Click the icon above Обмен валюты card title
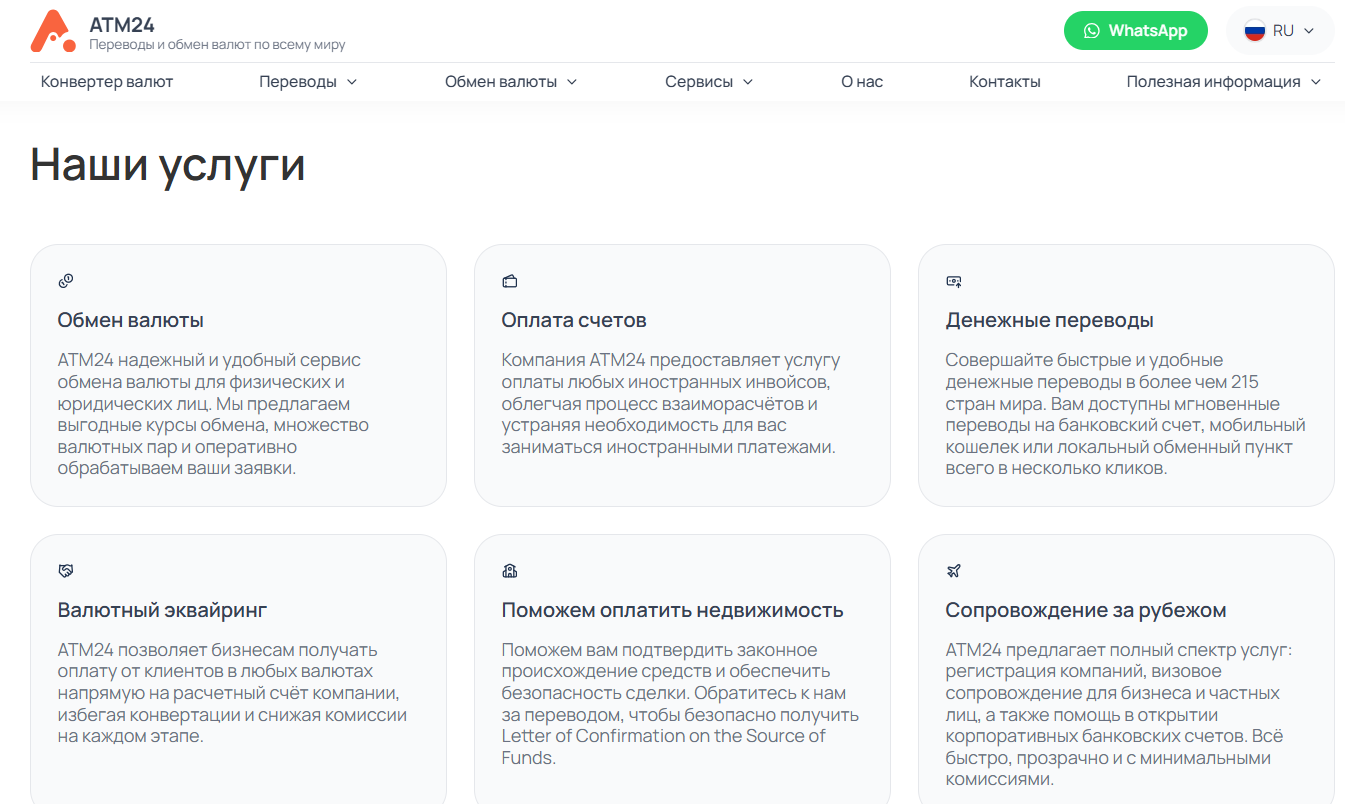This screenshot has width=1345, height=804. tap(66, 281)
